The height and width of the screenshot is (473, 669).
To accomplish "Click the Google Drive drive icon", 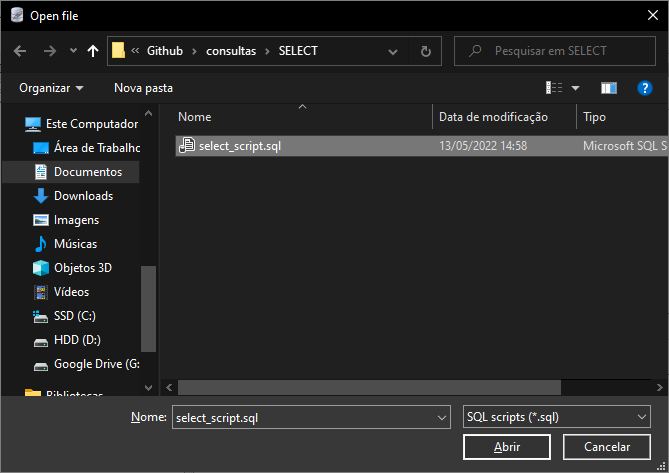I will [41, 366].
